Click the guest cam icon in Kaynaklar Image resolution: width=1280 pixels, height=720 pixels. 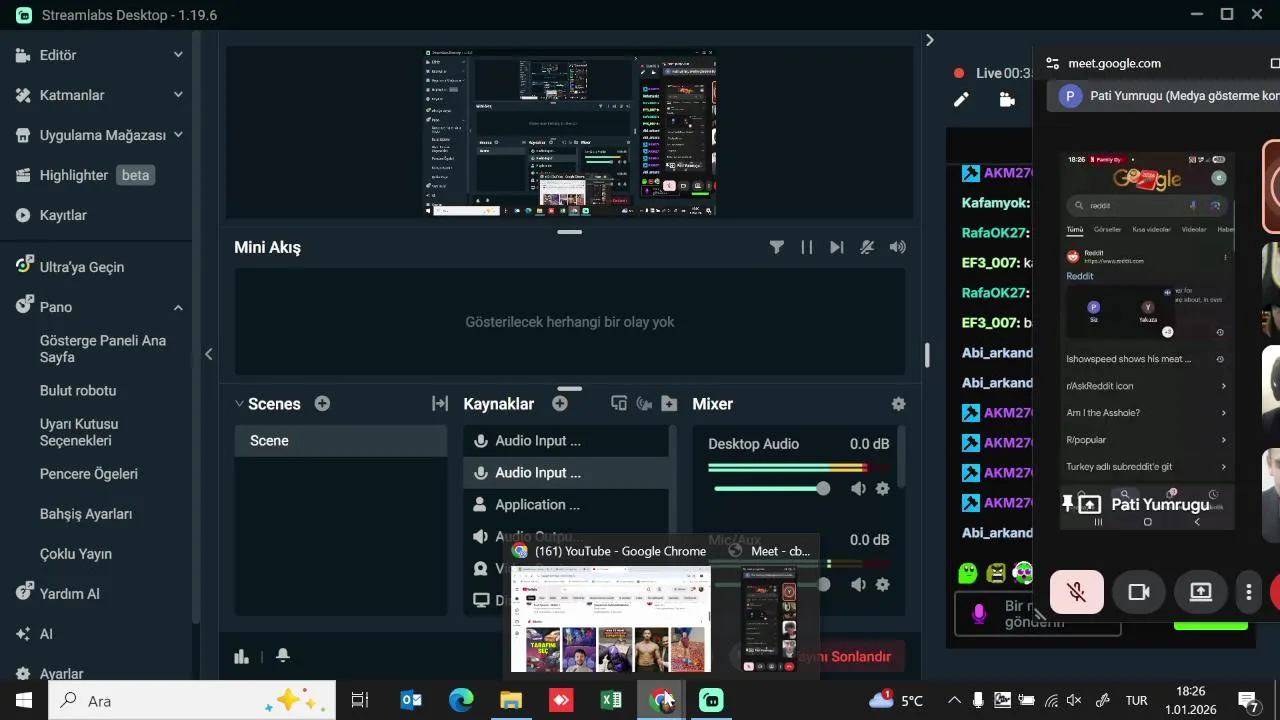[644, 404]
